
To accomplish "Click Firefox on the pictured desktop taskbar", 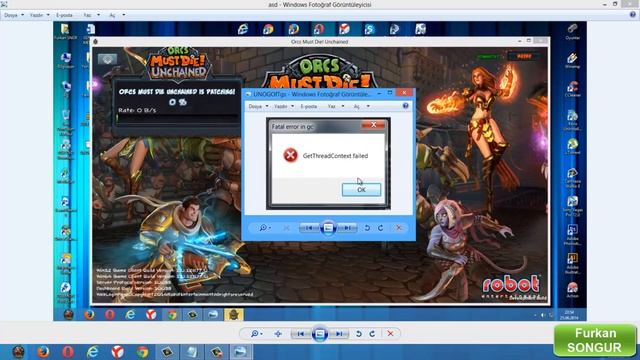I will [x=89, y=315].
